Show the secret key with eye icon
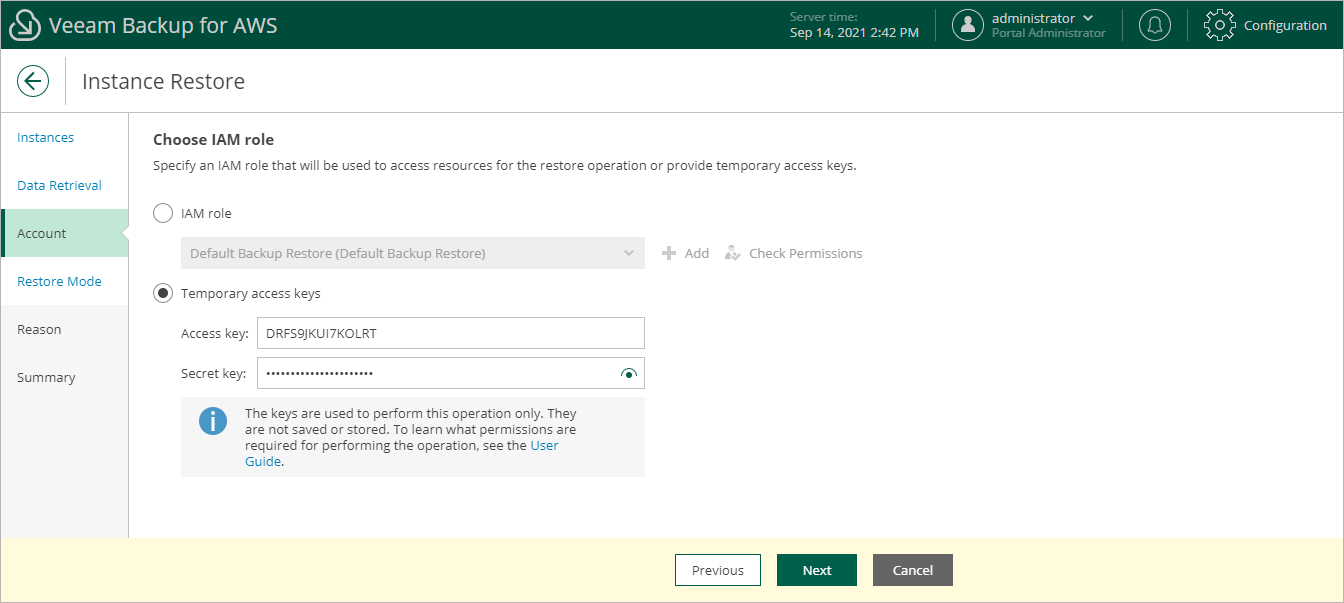The width and height of the screenshot is (1344, 603). point(628,374)
